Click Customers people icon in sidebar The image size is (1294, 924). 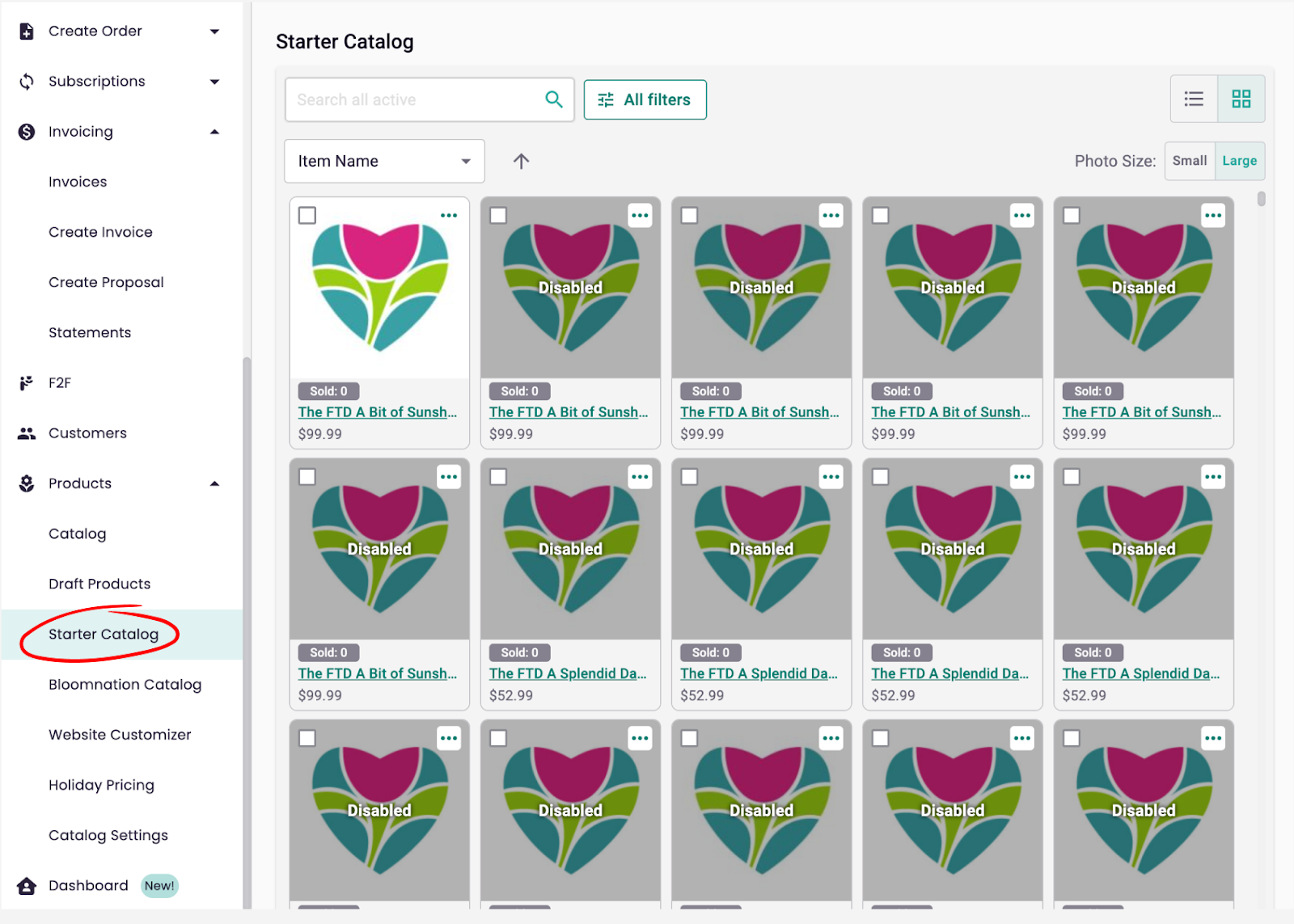[27, 433]
